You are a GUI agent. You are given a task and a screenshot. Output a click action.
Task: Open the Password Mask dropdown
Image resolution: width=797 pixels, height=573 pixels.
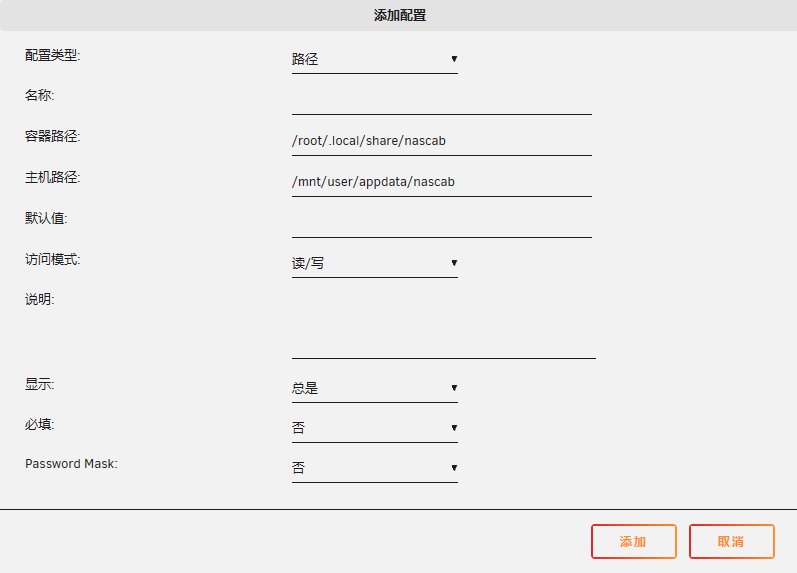[x=375, y=468]
